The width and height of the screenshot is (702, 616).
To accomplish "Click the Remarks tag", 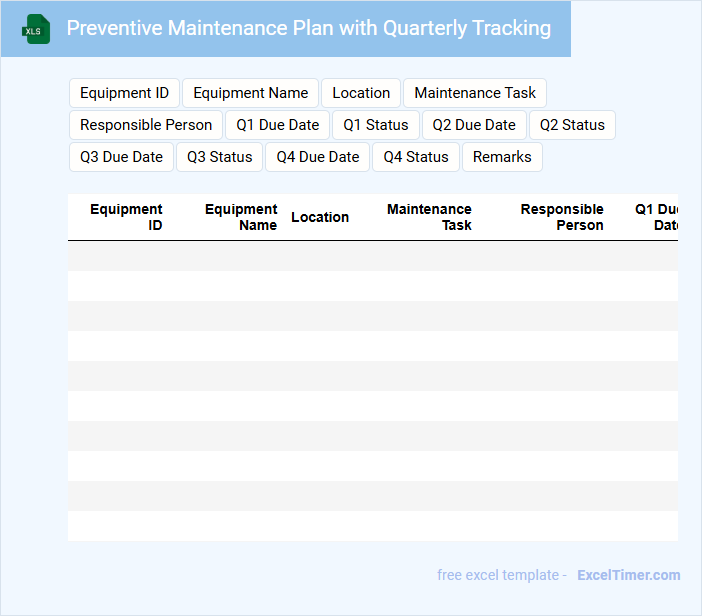I will click(502, 157).
